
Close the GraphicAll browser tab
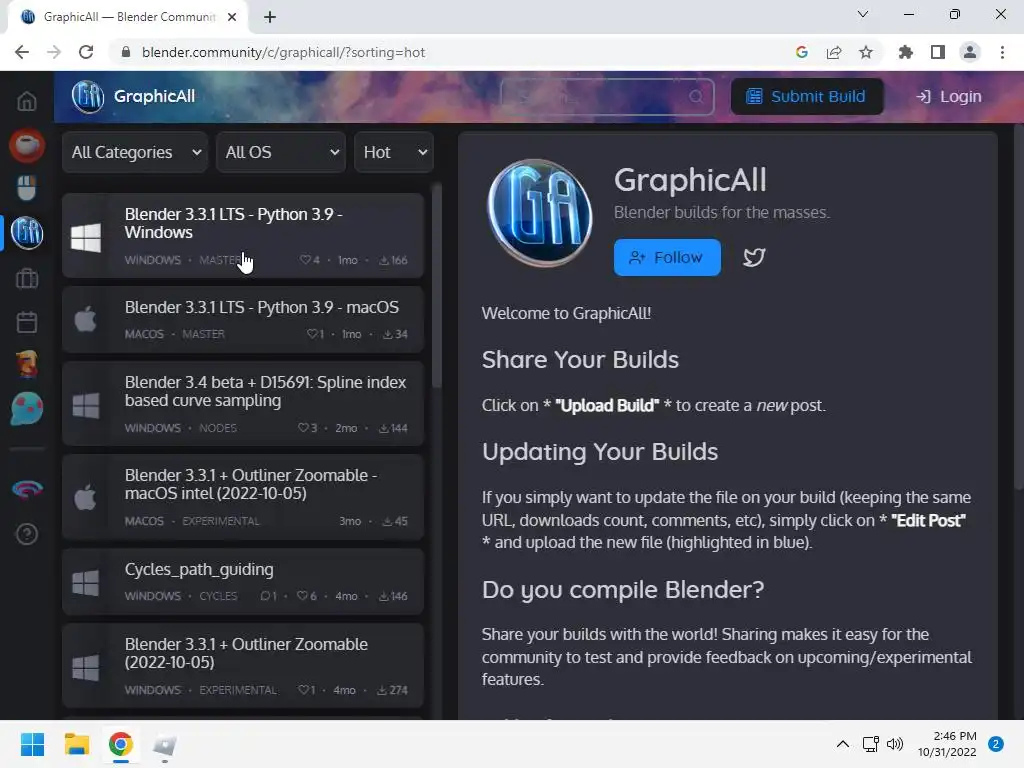point(232,17)
